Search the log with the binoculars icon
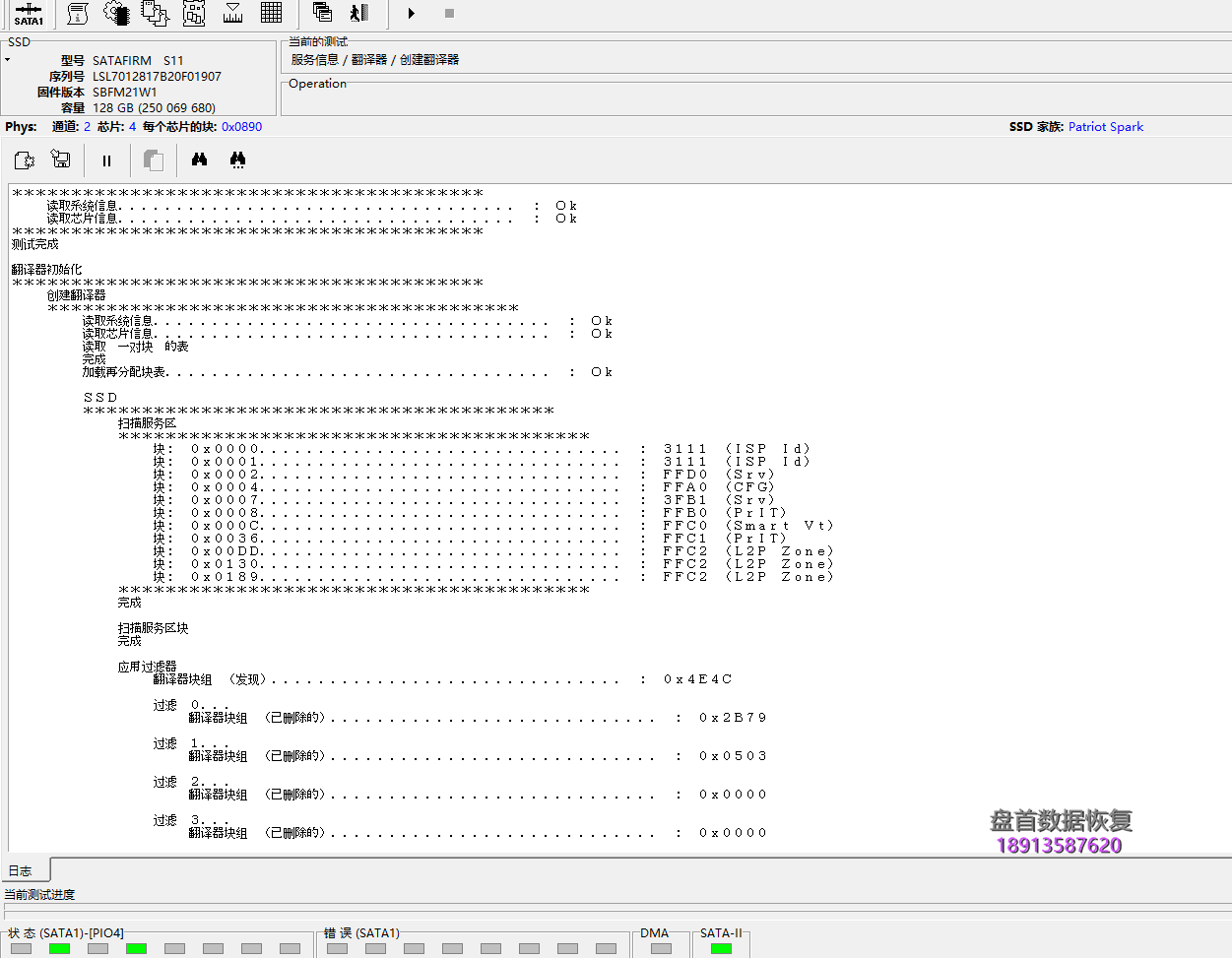 [x=199, y=160]
